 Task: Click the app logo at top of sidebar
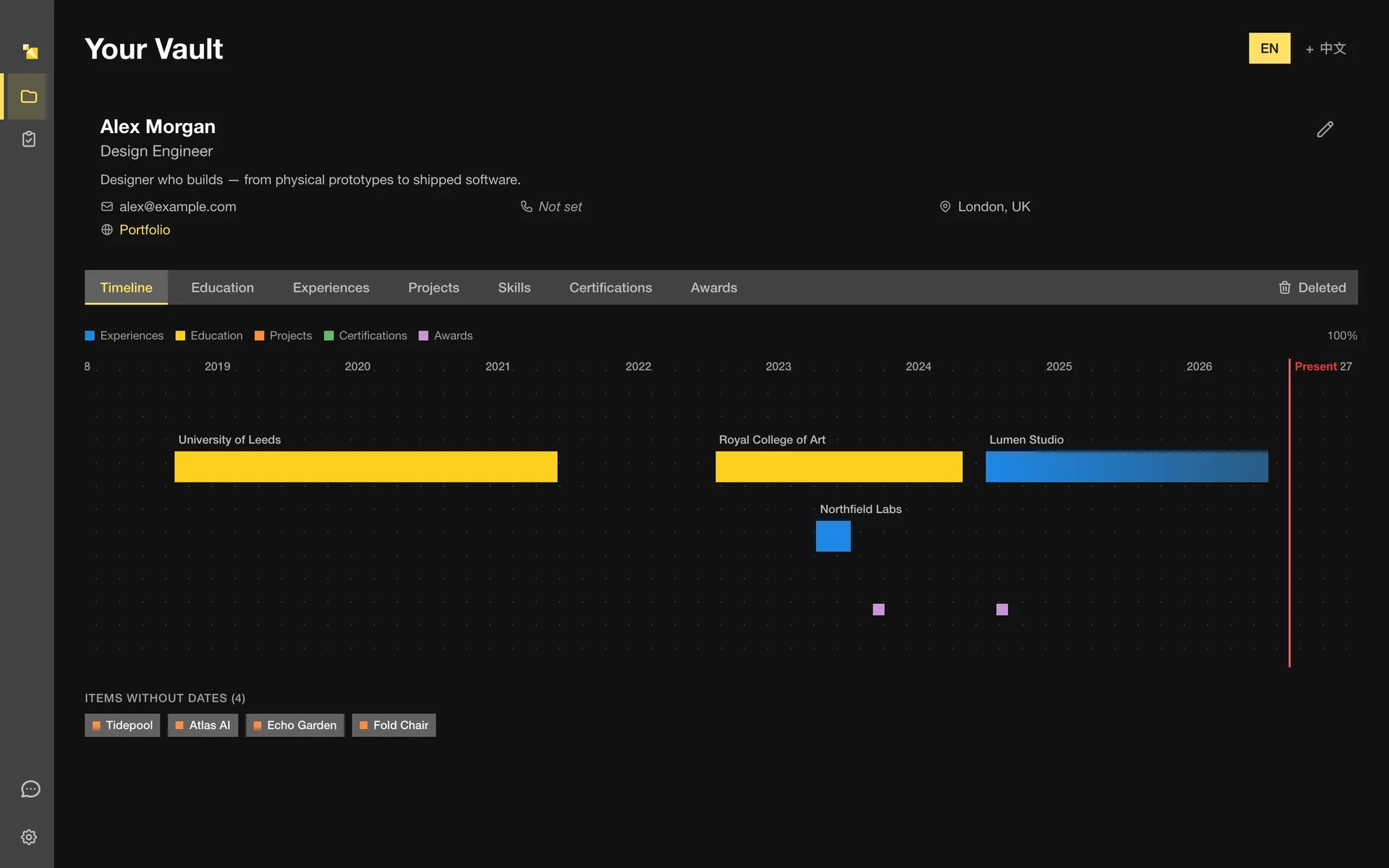30,51
